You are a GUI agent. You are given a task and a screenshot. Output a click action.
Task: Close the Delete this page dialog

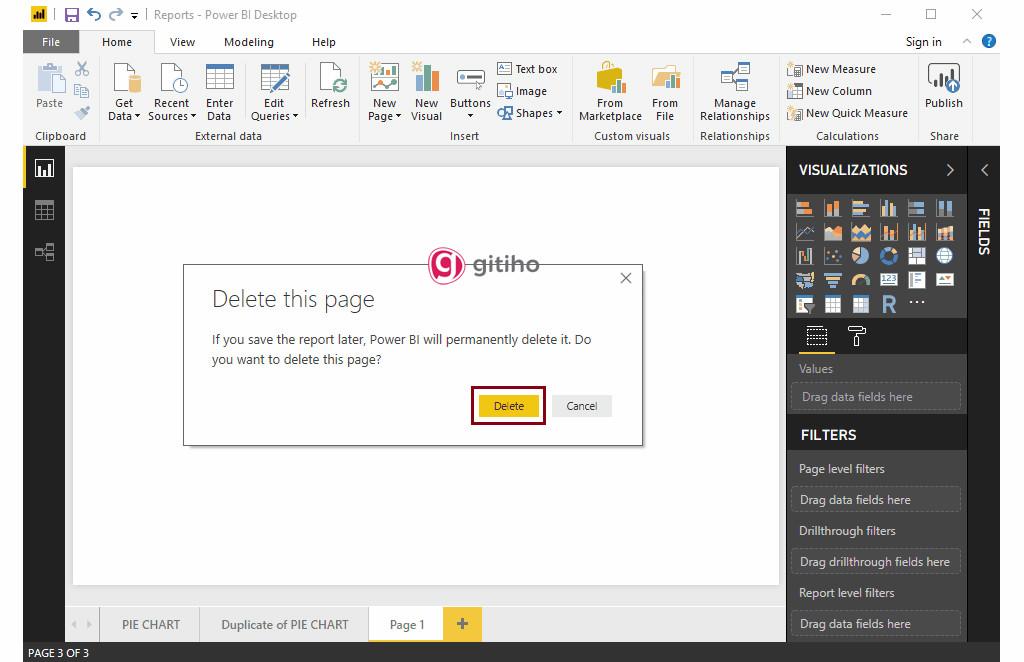coord(626,278)
